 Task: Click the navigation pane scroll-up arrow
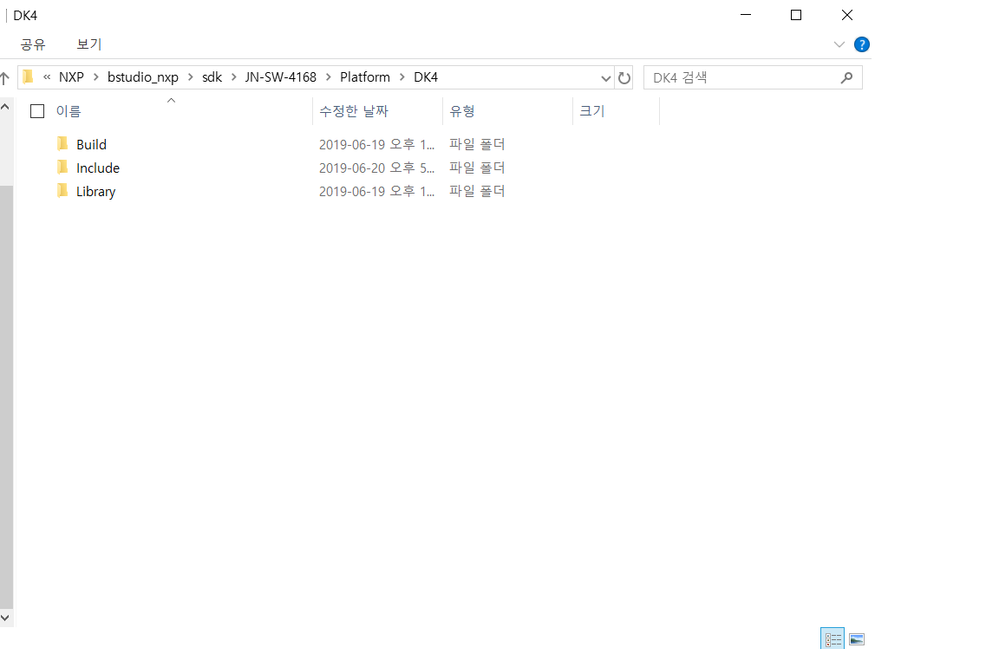click(5, 107)
